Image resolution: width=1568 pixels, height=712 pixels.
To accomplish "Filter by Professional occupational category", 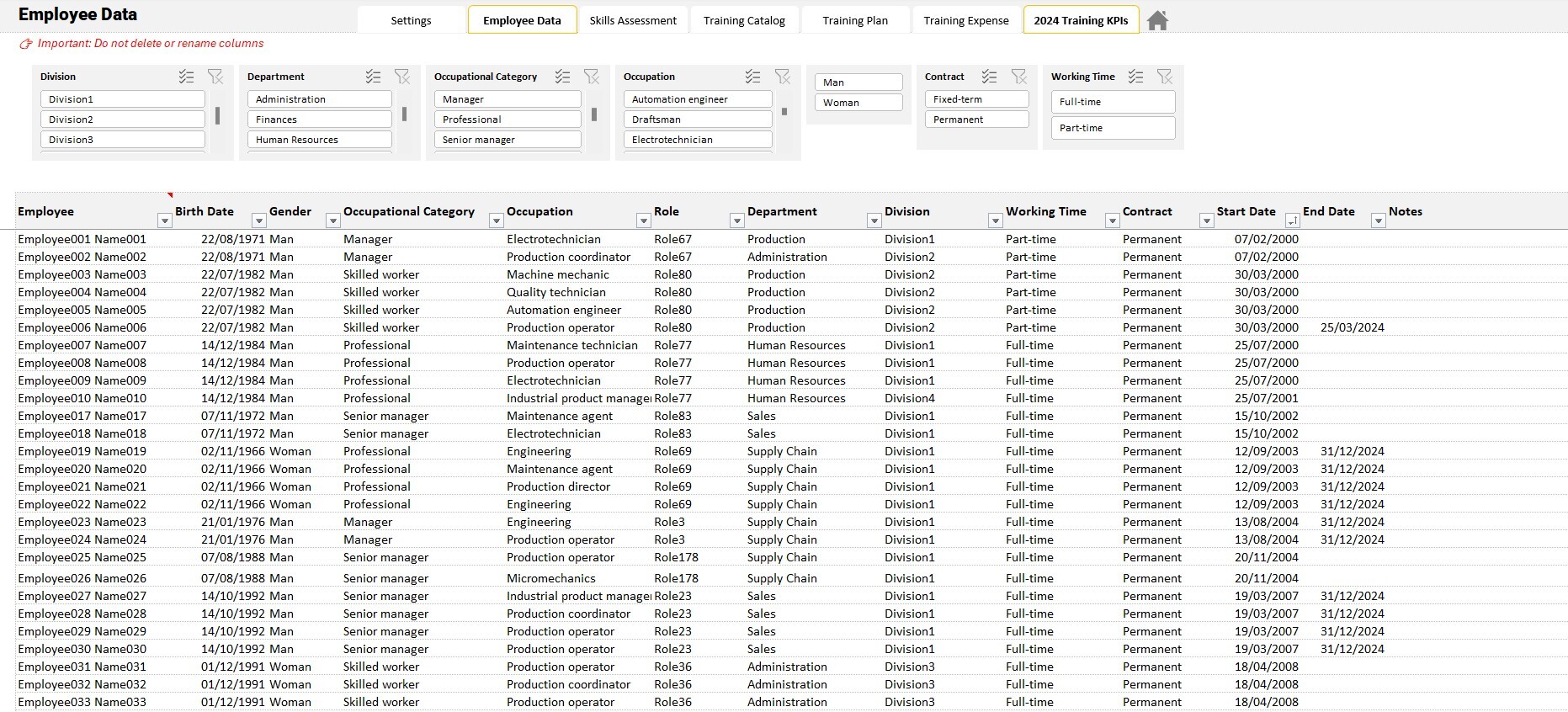I will pyautogui.click(x=508, y=120).
